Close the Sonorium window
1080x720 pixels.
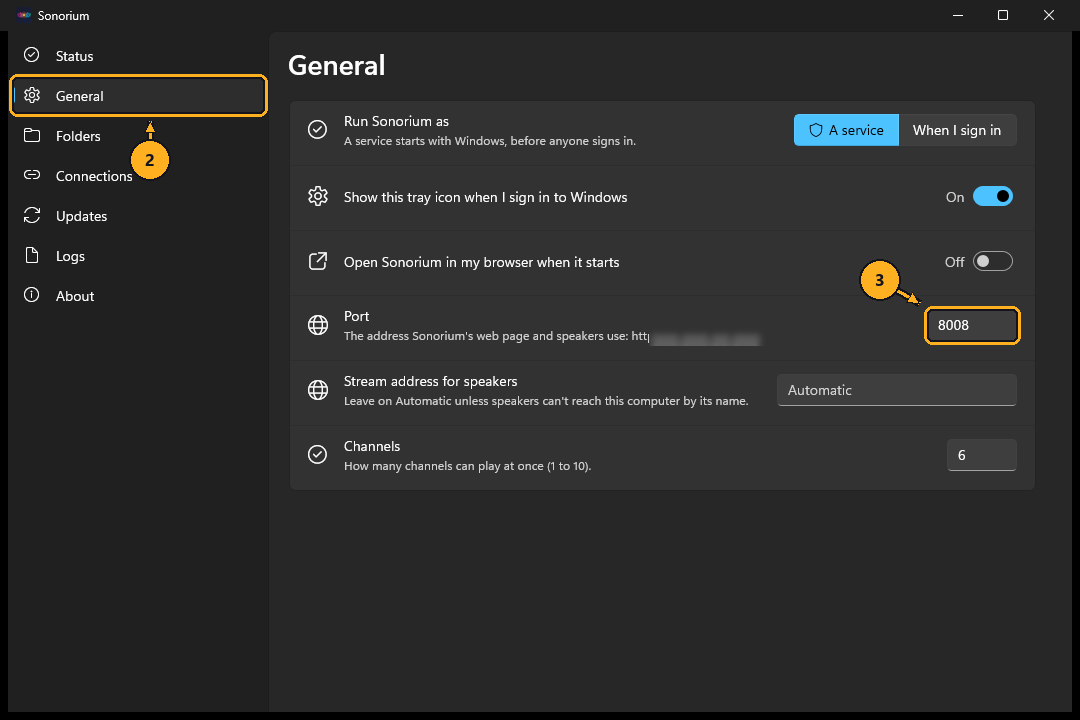1048,15
